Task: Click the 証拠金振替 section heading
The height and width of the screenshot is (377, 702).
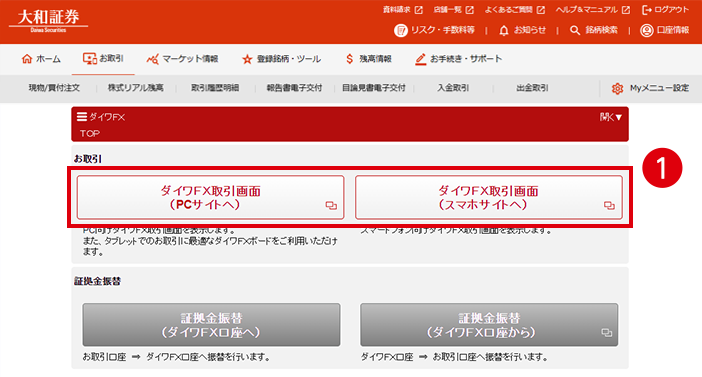Action: (x=97, y=281)
